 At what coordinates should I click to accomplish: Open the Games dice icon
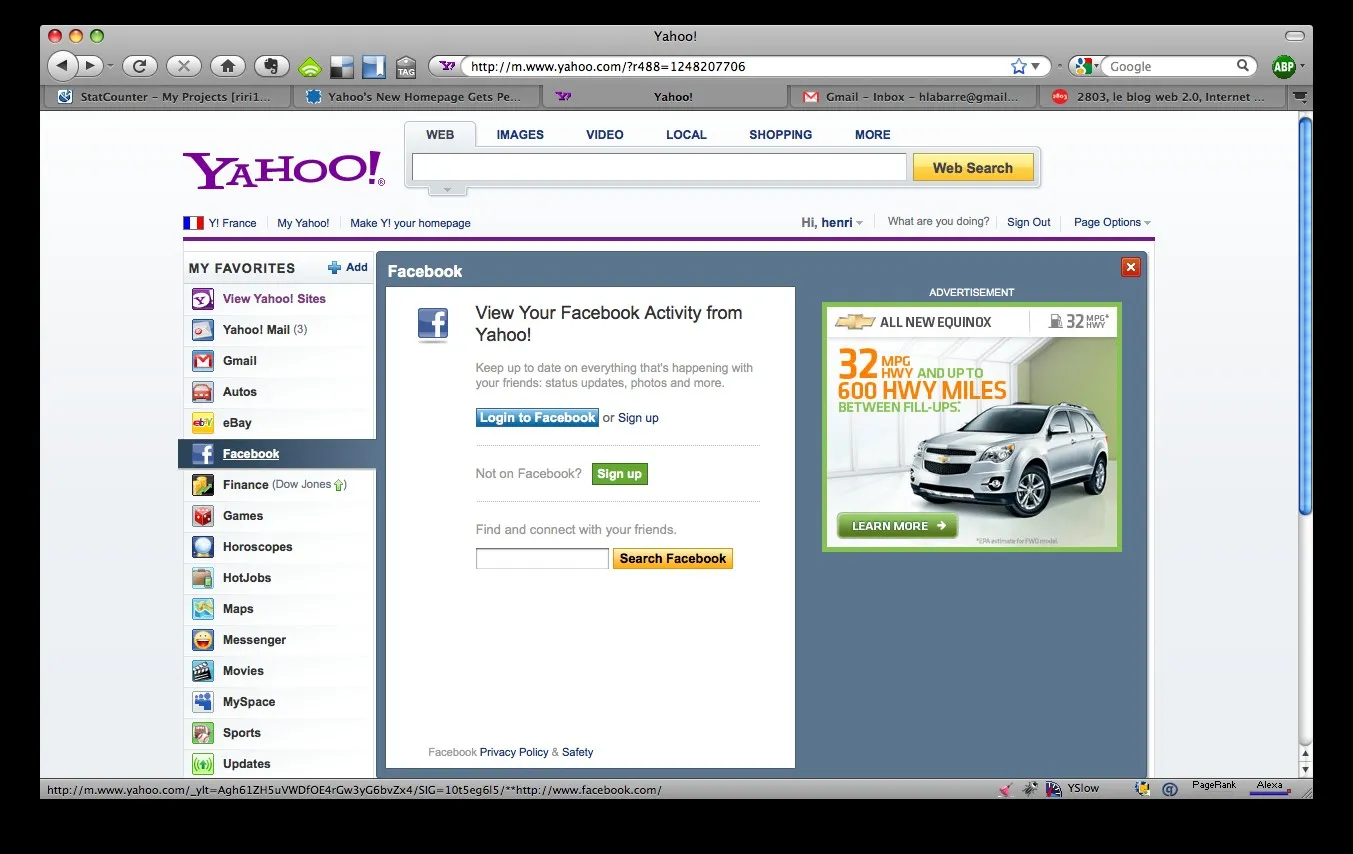click(x=203, y=516)
